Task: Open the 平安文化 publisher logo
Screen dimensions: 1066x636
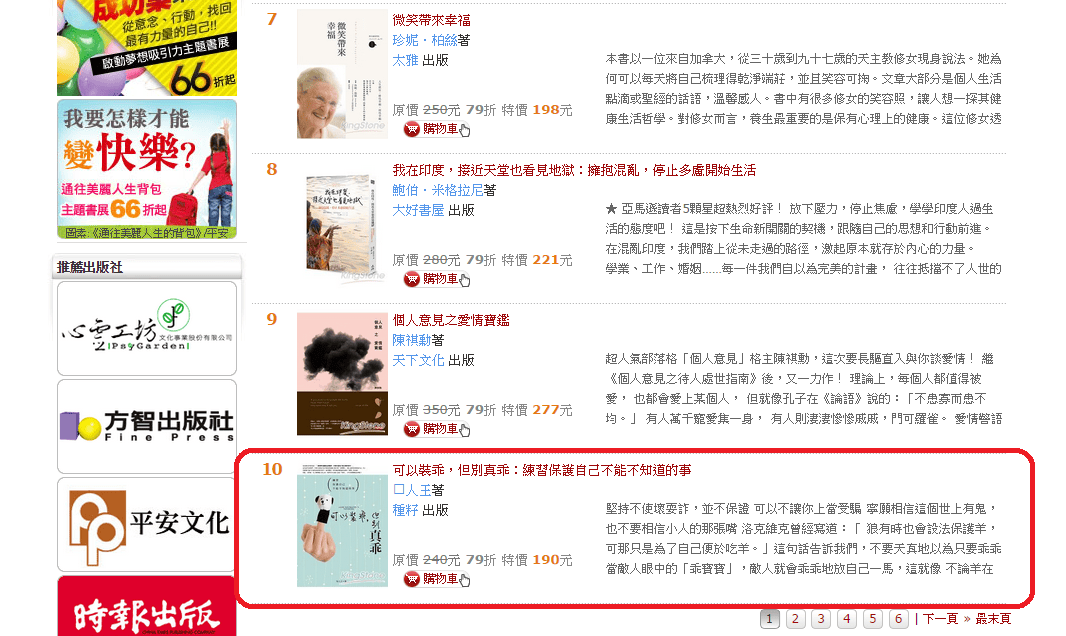Action: point(147,524)
